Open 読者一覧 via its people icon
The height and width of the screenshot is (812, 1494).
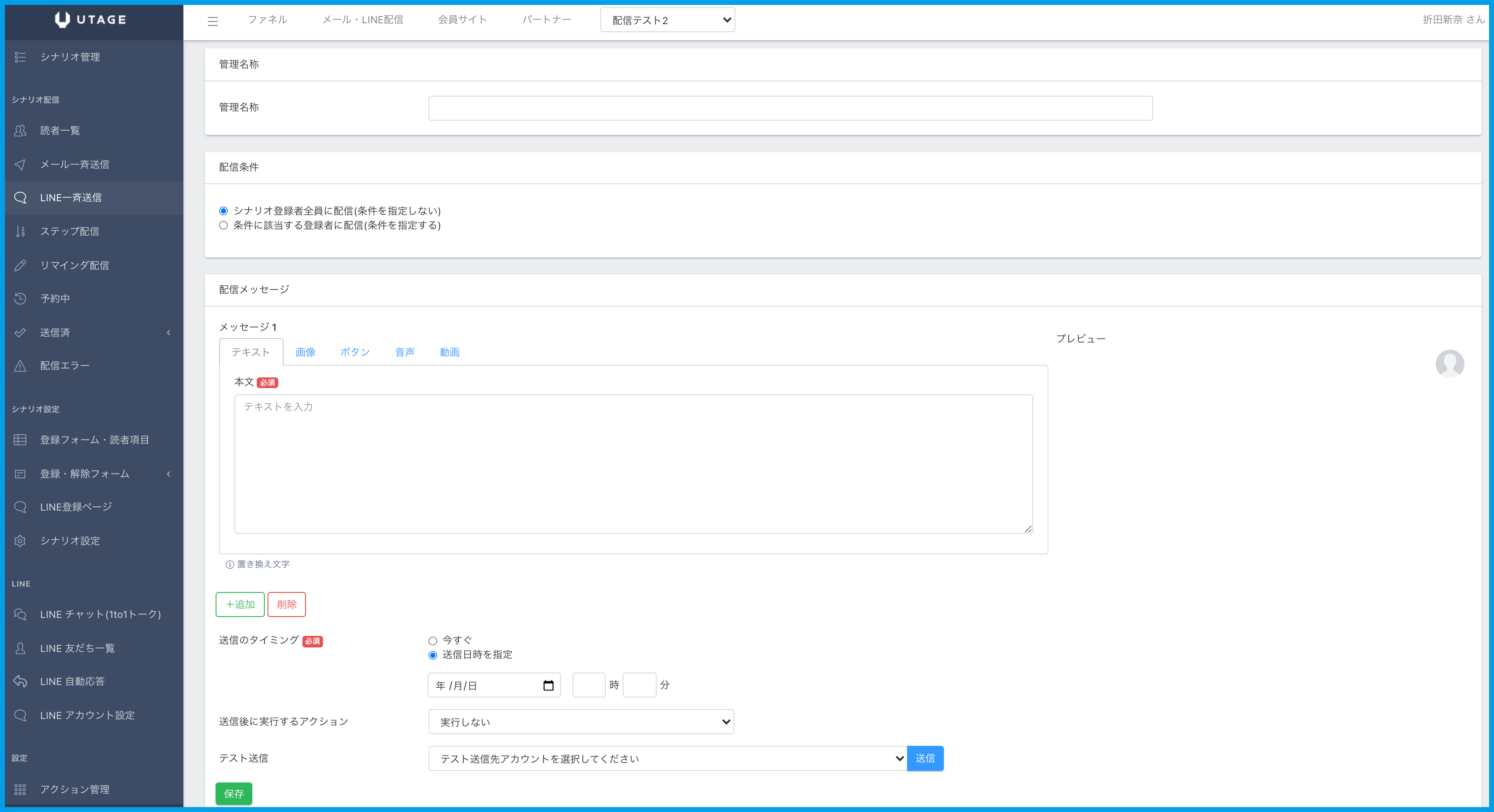[20, 131]
